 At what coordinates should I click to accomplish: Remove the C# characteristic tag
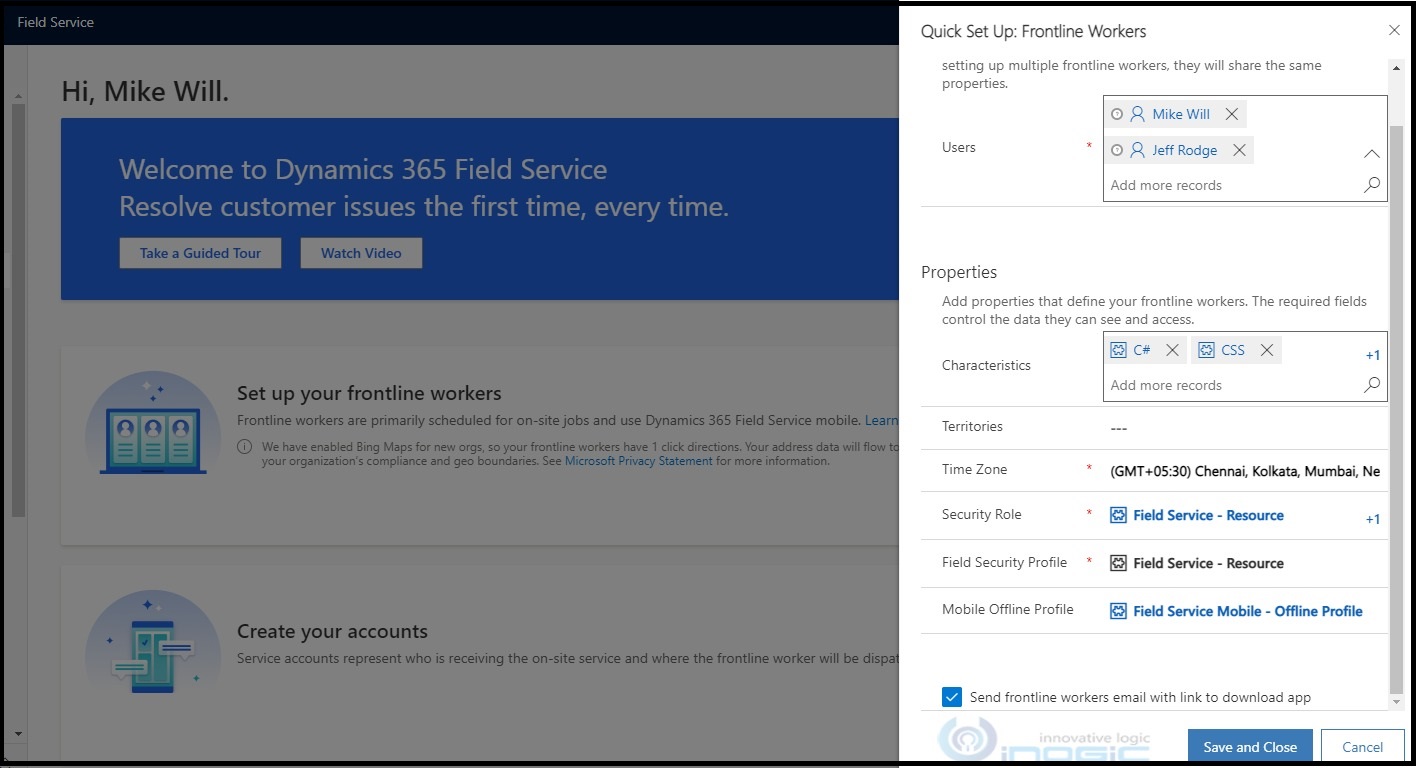click(1172, 350)
